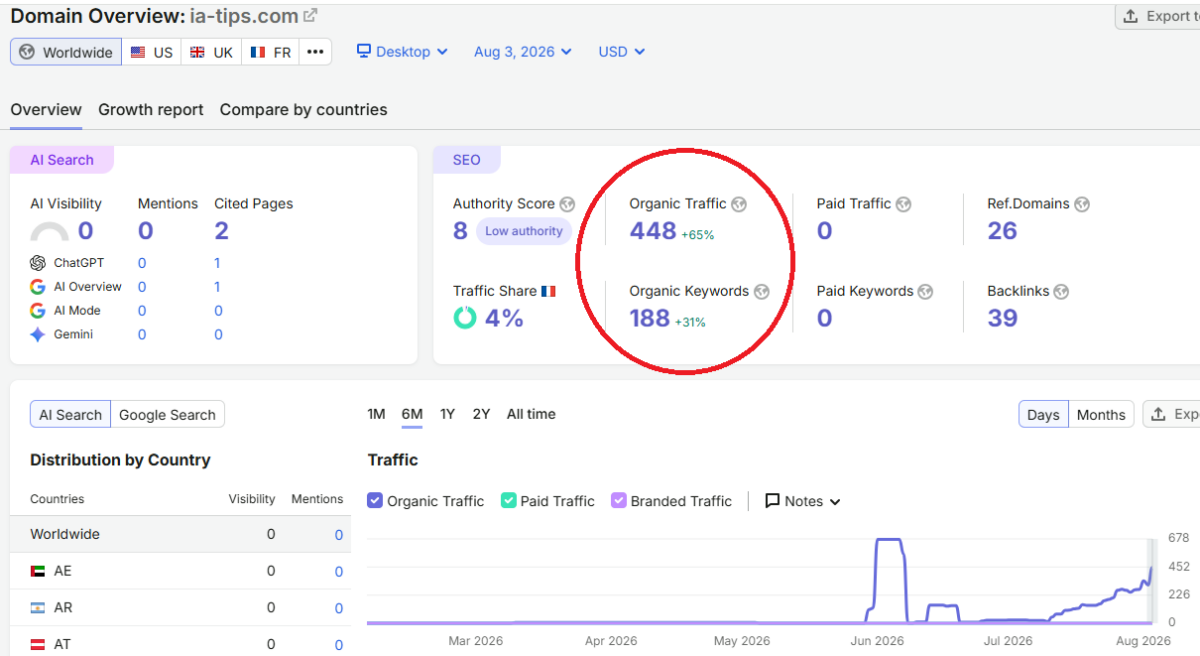Toggle the Branded Traffic checkbox
The width and height of the screenshot is (1200, 656).
(618, 501)
